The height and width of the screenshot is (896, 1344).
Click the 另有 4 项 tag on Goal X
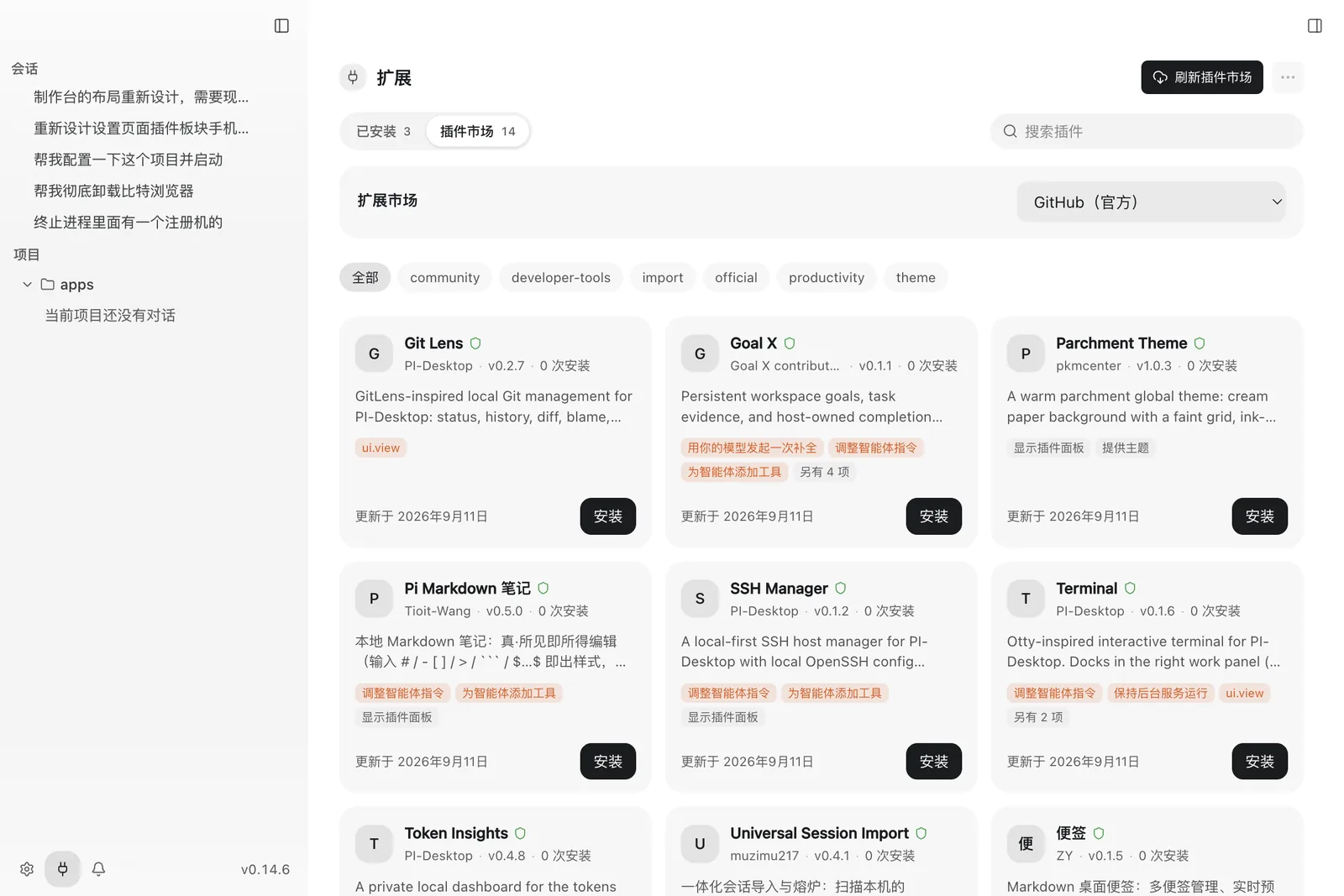click(x=824, y=472)
